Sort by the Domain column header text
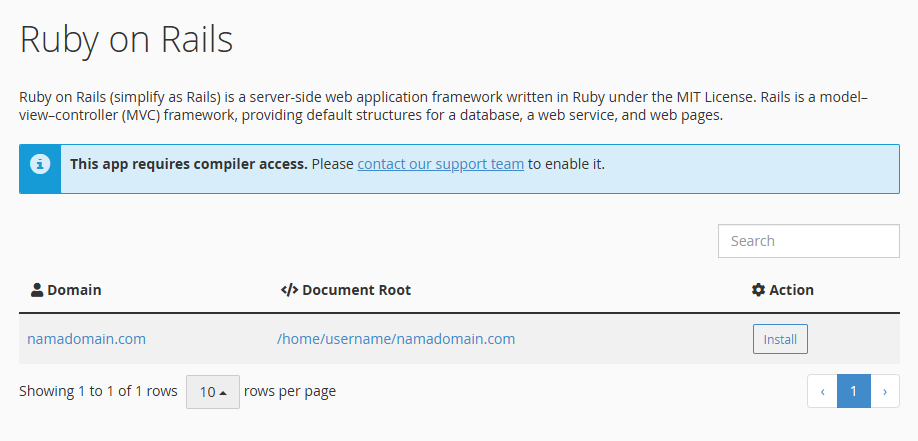This screenshot has height=441, width=918. pyautogui.click(x=74, y=290)
